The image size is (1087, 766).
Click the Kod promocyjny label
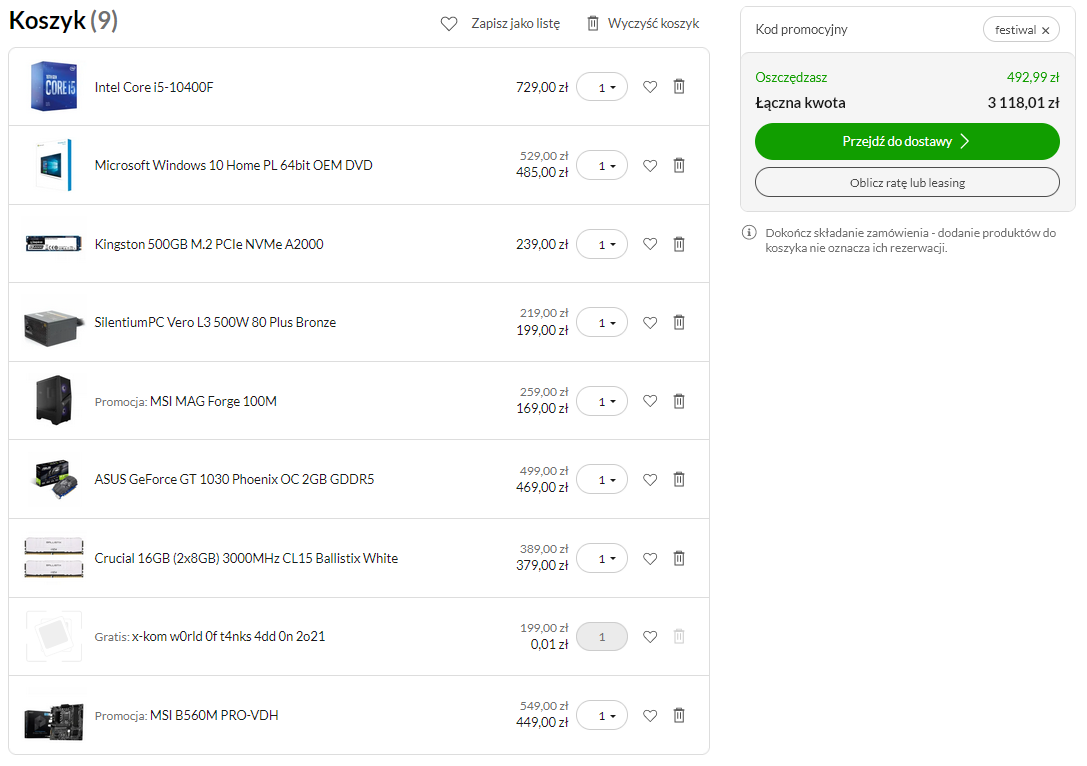point(801,30)
